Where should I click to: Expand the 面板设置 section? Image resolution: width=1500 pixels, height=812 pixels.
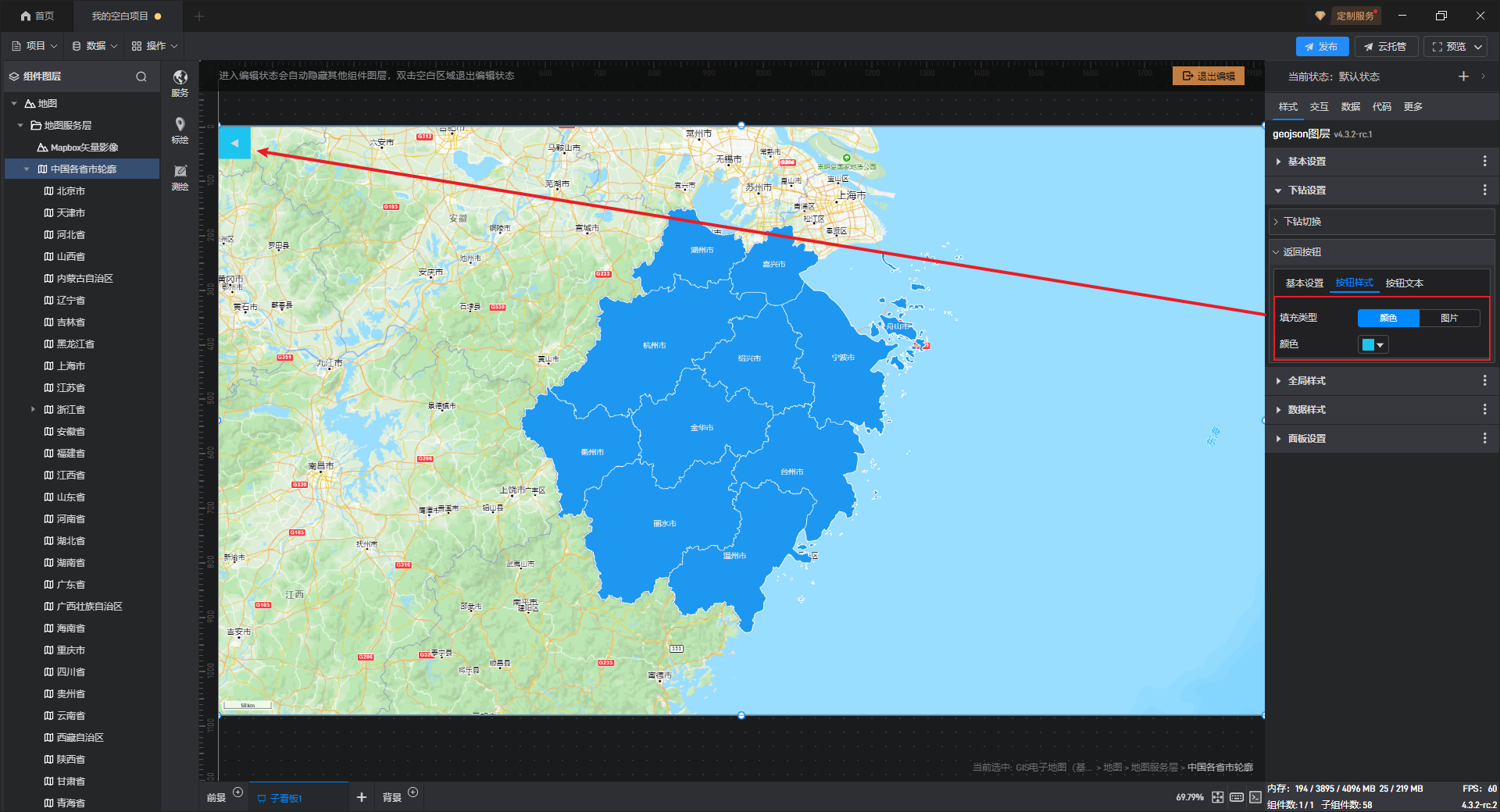[1278, 439]
